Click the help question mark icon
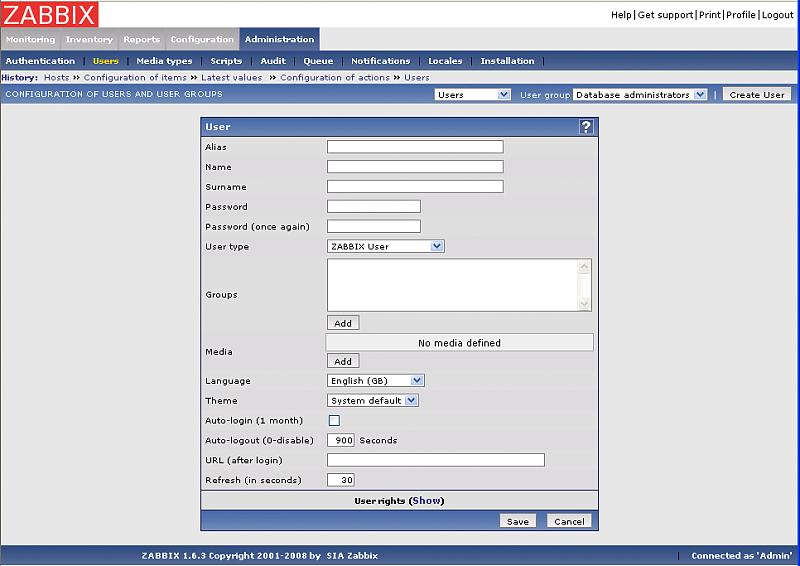Image resolution: width=800 pixels, height=566 pixels. point(586,127)
